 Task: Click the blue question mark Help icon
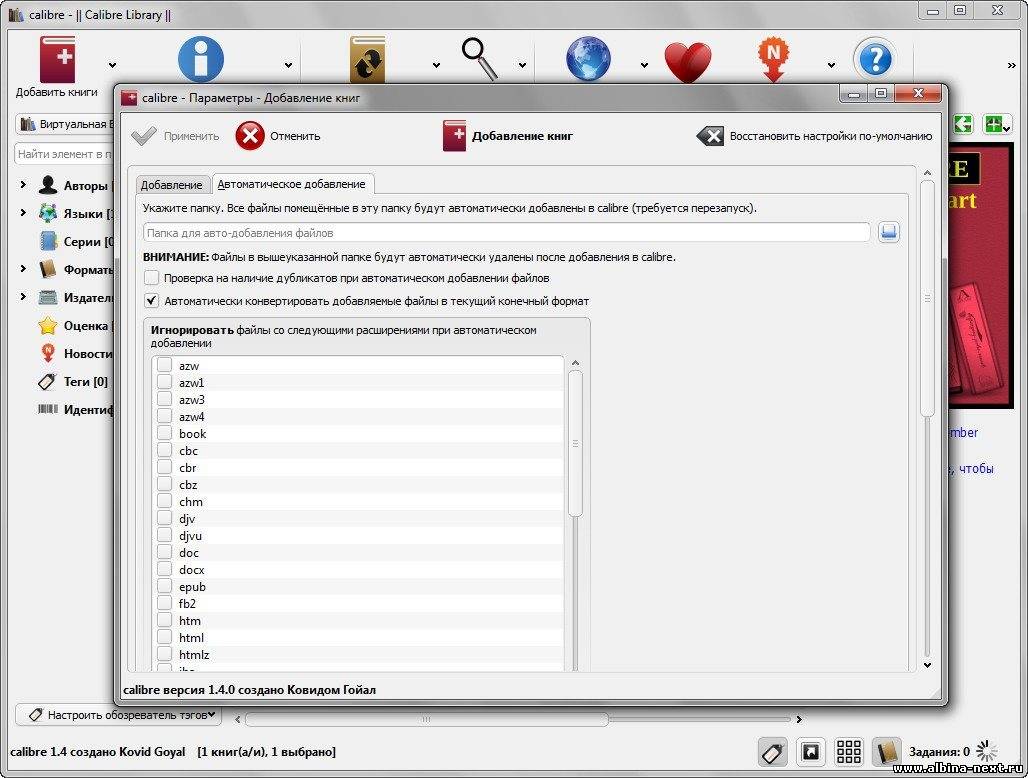(x=875, y=60)
